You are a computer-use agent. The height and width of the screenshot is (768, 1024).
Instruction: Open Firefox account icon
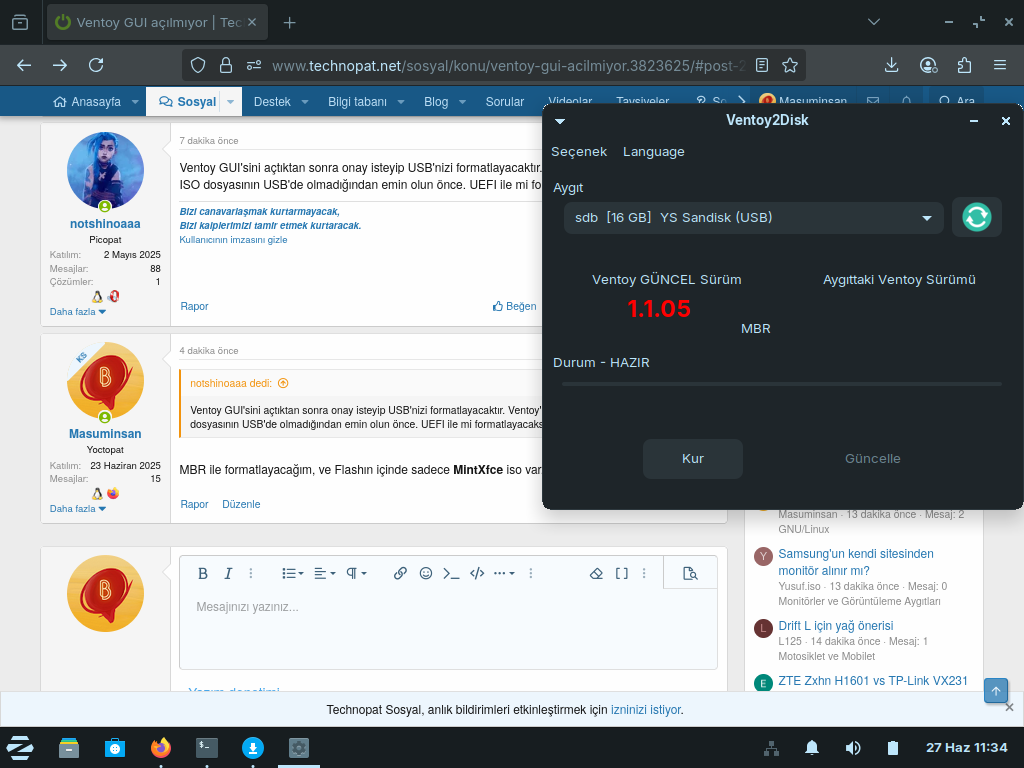click(x=928, y=65)
